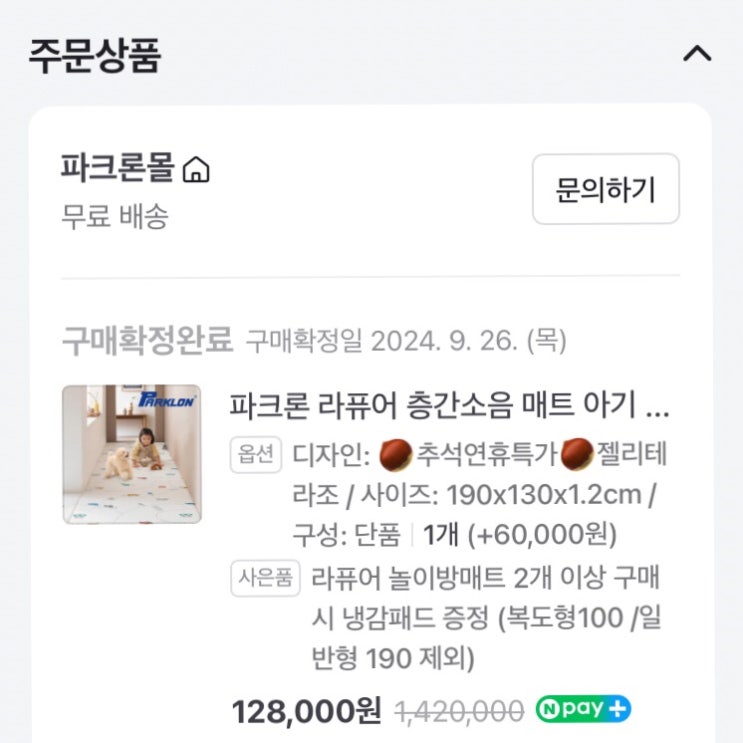Click first chestnut emoji before 추석연휴특가
Screen dimensions: 743x743
tap(395, 454)
